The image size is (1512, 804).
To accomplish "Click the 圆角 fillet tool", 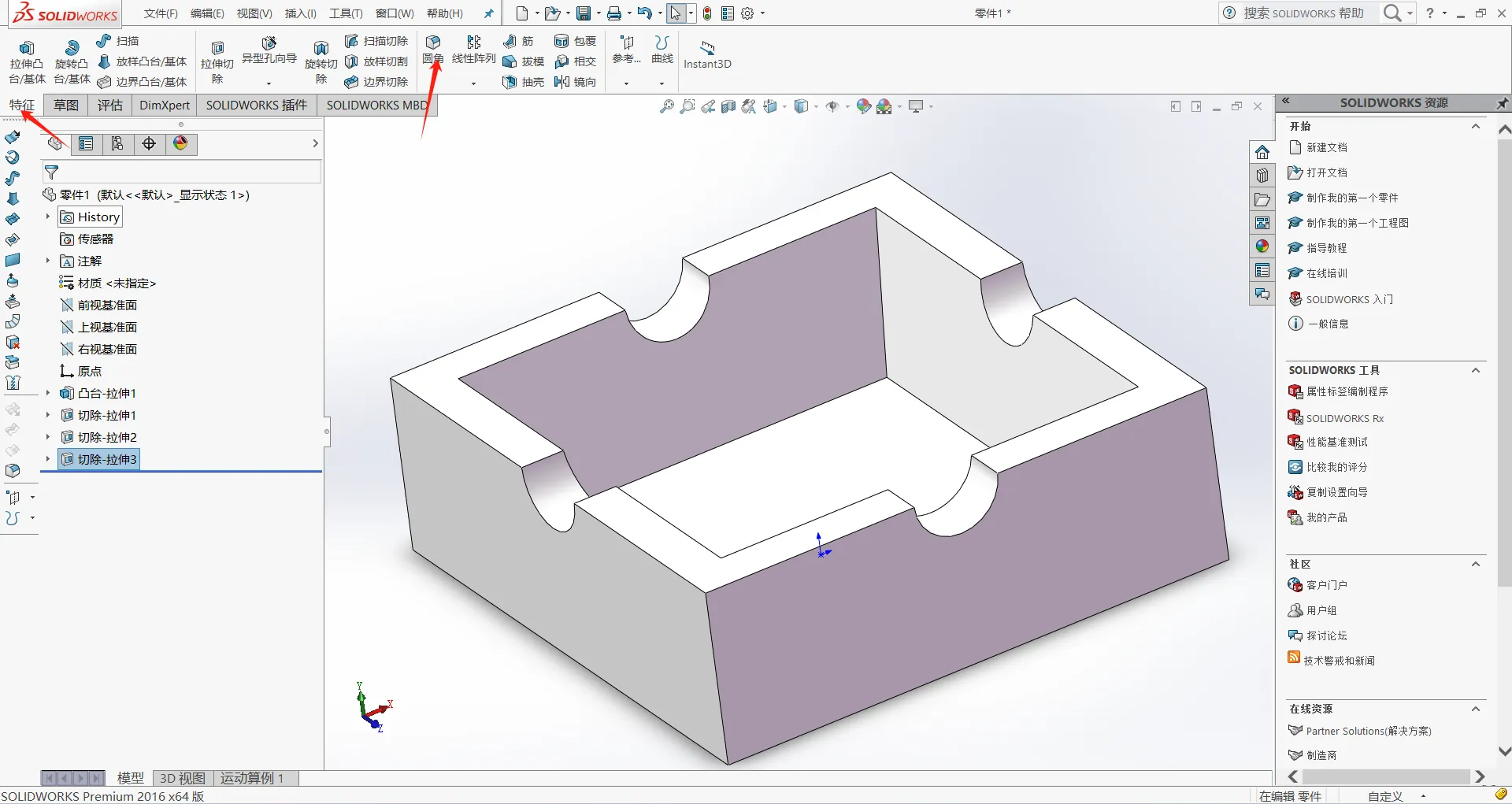I will pos(433,50).
